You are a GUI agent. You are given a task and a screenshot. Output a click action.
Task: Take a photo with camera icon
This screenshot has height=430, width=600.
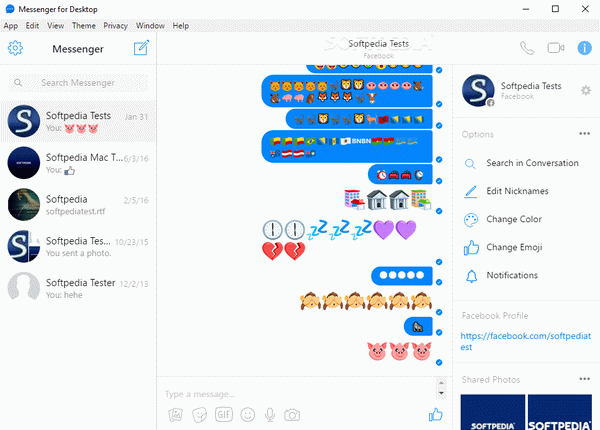[x=292, y=415]
